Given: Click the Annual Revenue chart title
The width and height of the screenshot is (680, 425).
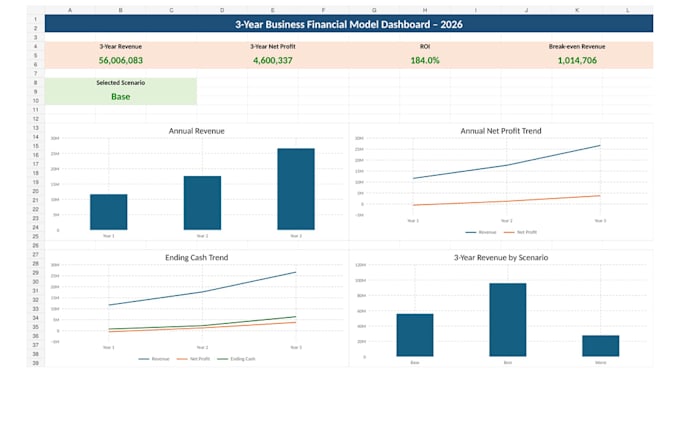Looking at the screenshot, I should pos(196,131).
